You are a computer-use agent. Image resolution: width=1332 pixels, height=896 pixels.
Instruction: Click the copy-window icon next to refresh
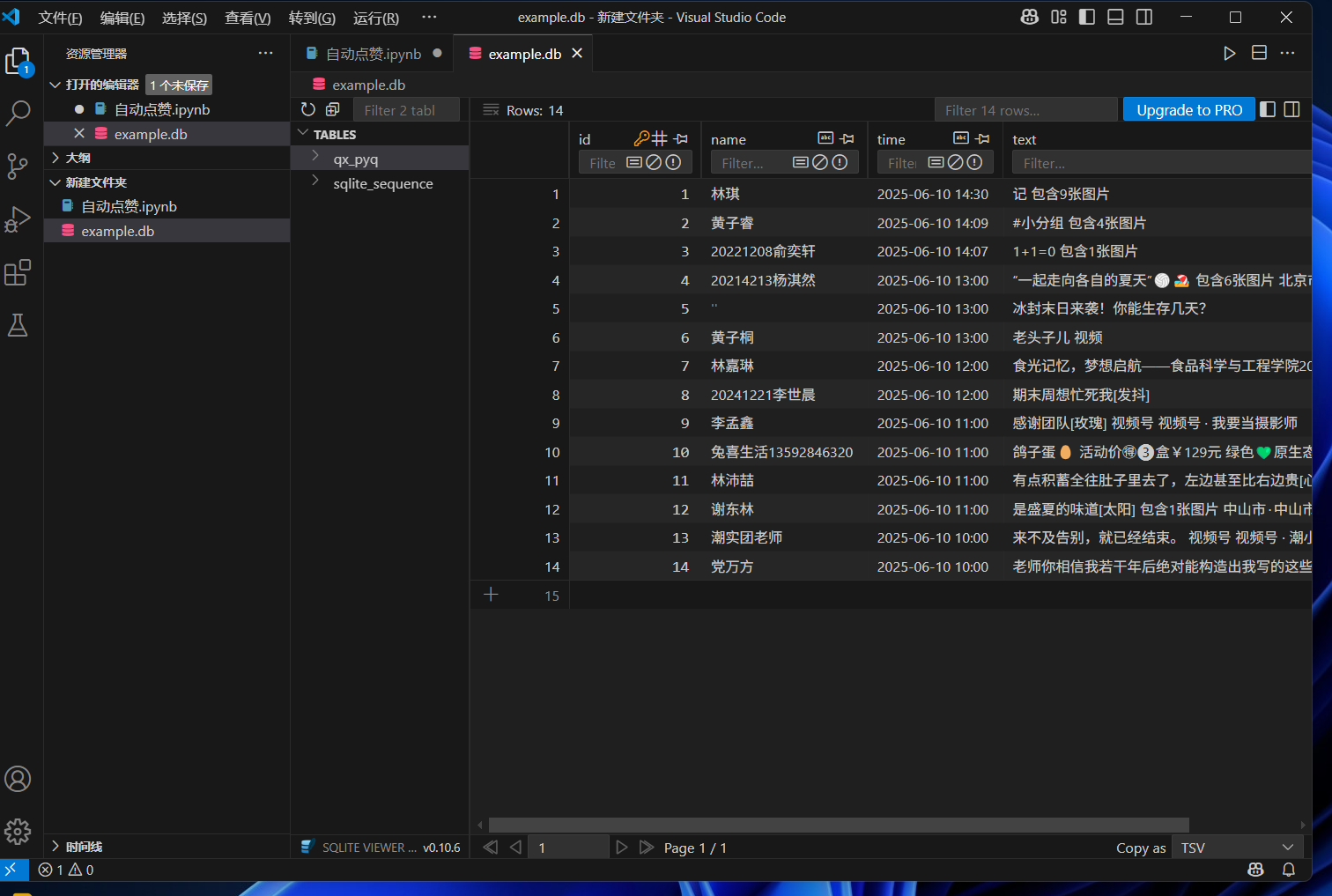click(333, 109)
